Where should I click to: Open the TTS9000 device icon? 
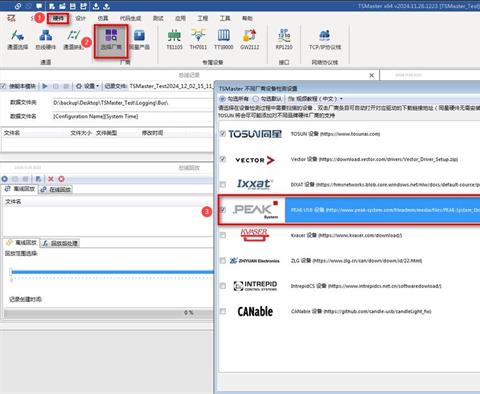(x=224, y=39)
